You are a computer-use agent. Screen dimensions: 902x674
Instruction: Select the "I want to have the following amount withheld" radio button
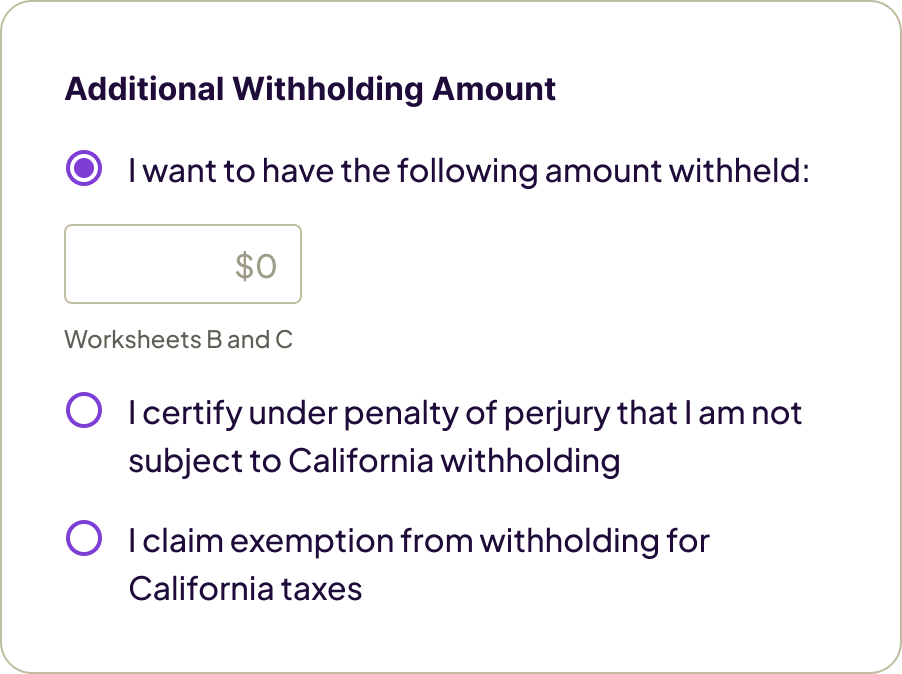coord(84,169)
